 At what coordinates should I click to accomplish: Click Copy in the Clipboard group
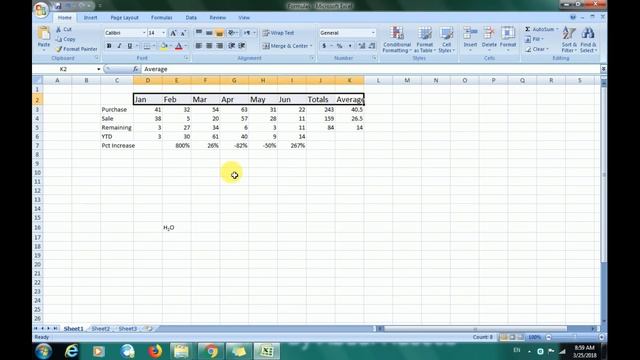pos(65,39)
